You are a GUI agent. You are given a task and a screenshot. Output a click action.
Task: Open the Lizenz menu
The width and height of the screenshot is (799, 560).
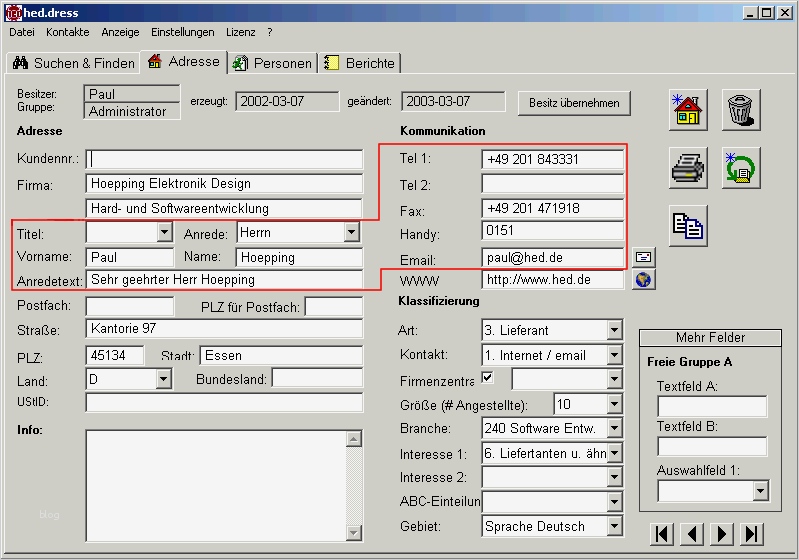click(x=241, y=32)
